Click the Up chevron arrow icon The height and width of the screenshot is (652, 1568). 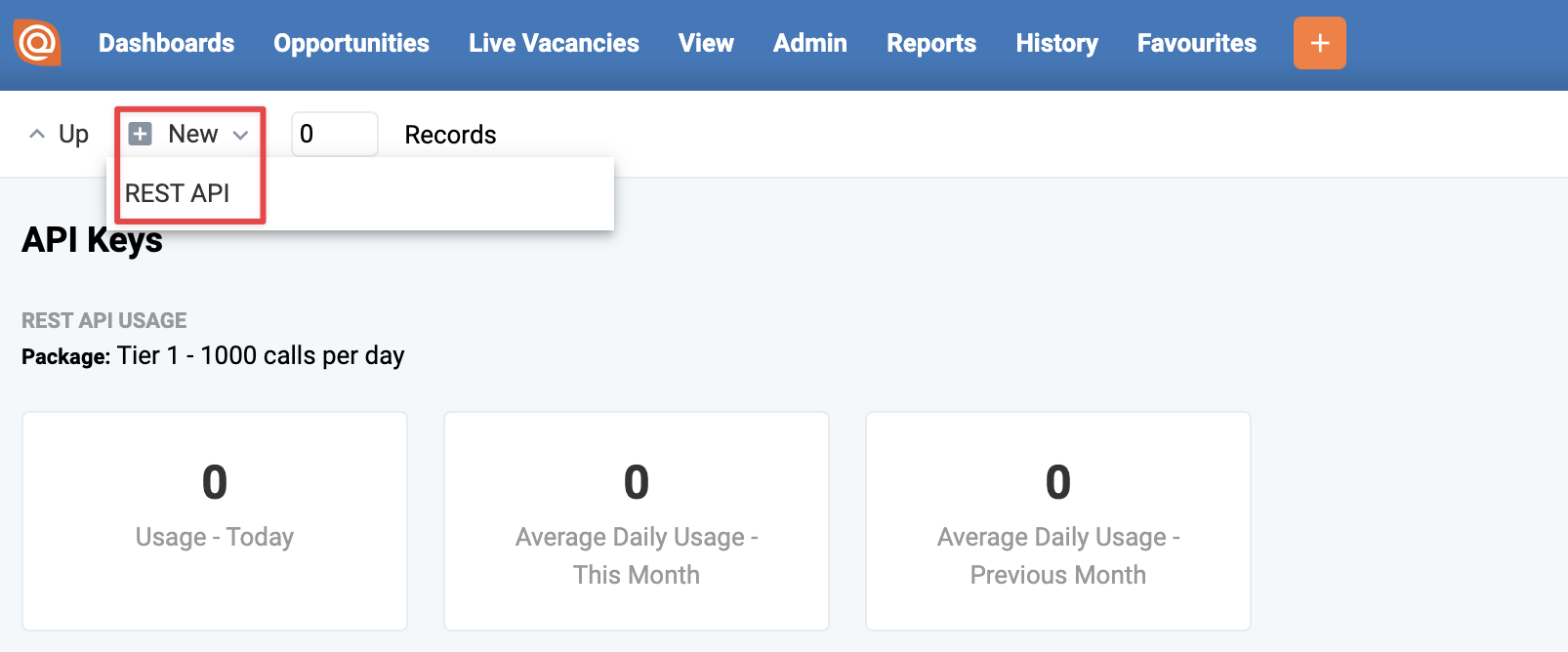(x=37, y=134)
